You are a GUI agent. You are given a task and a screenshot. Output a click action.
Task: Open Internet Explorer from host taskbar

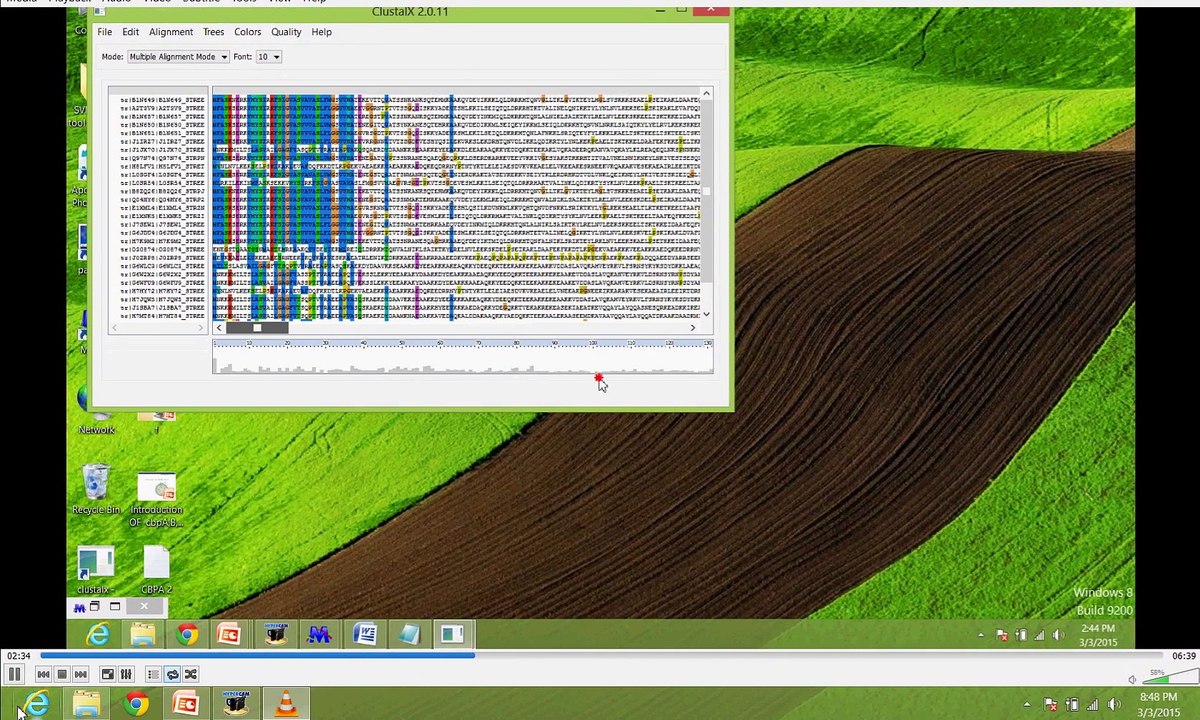(36, 705)
